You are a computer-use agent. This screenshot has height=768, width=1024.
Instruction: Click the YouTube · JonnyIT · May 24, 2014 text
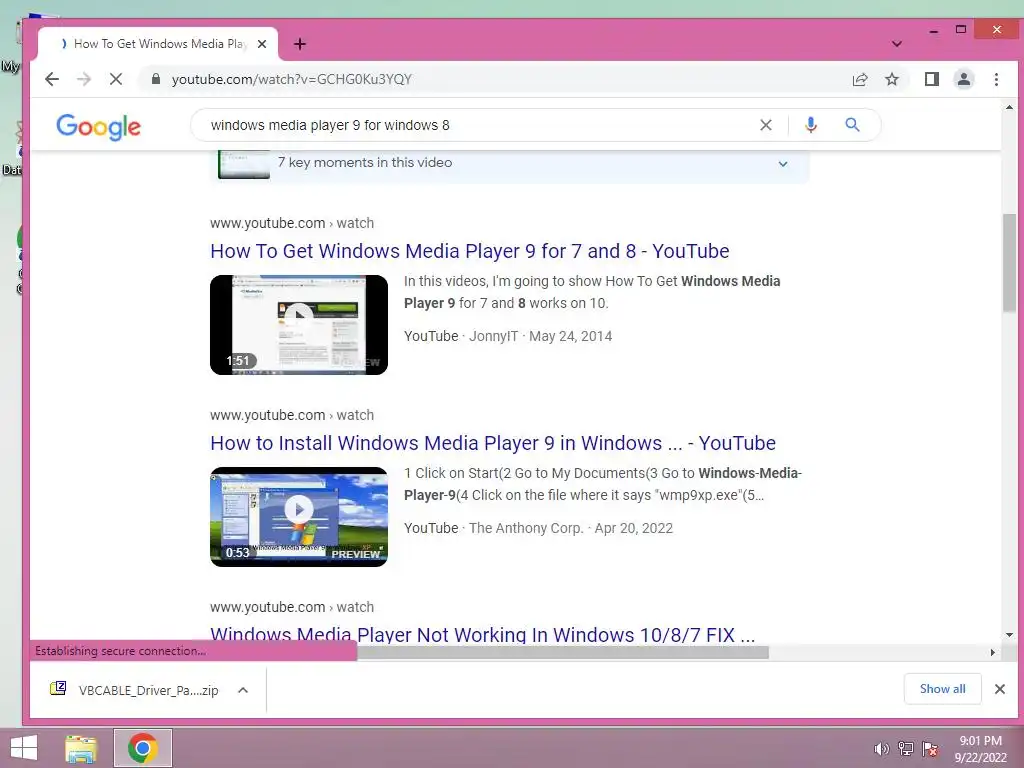point(508,336)
